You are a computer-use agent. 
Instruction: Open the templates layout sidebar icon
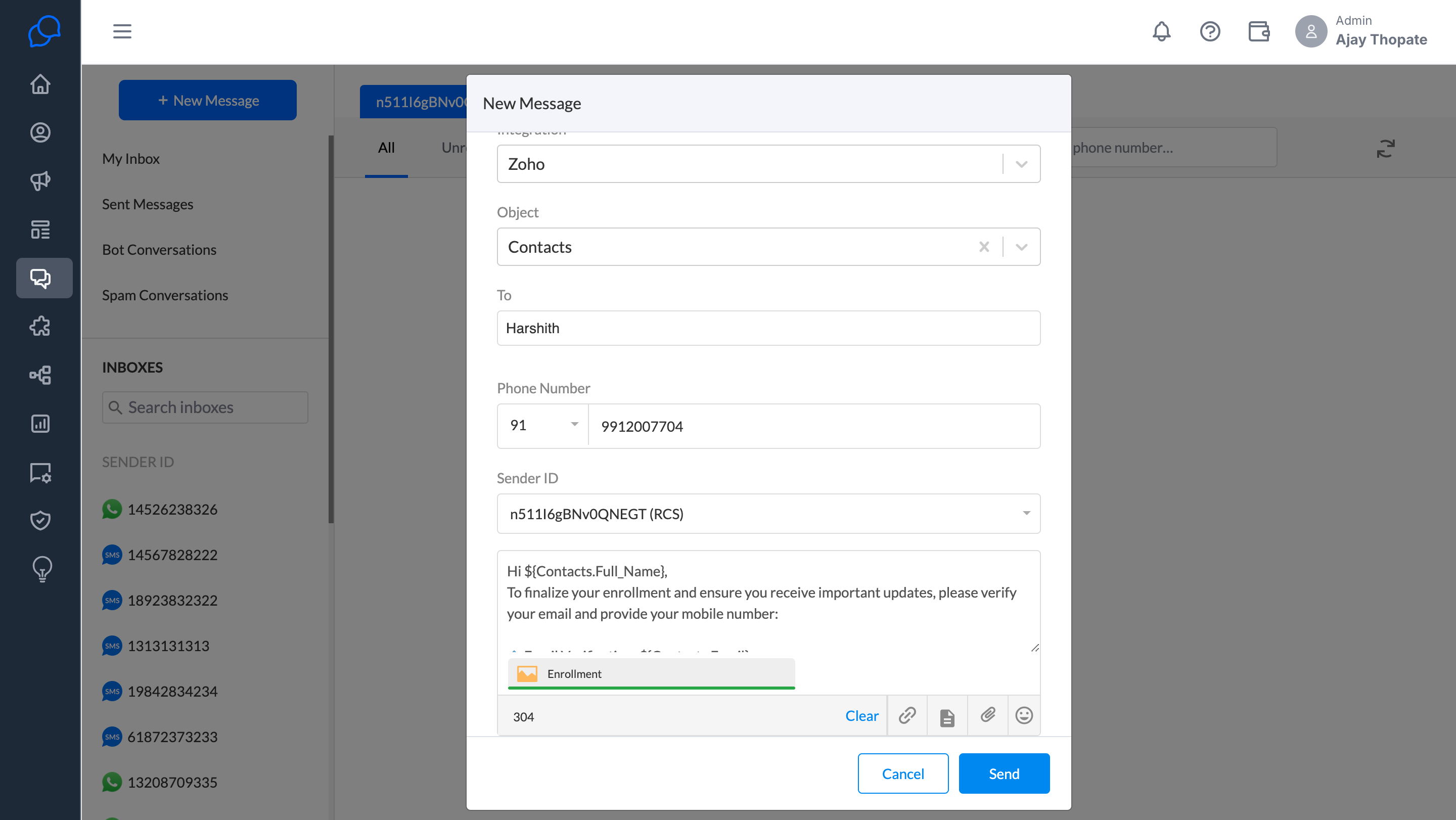pos(40,230)
